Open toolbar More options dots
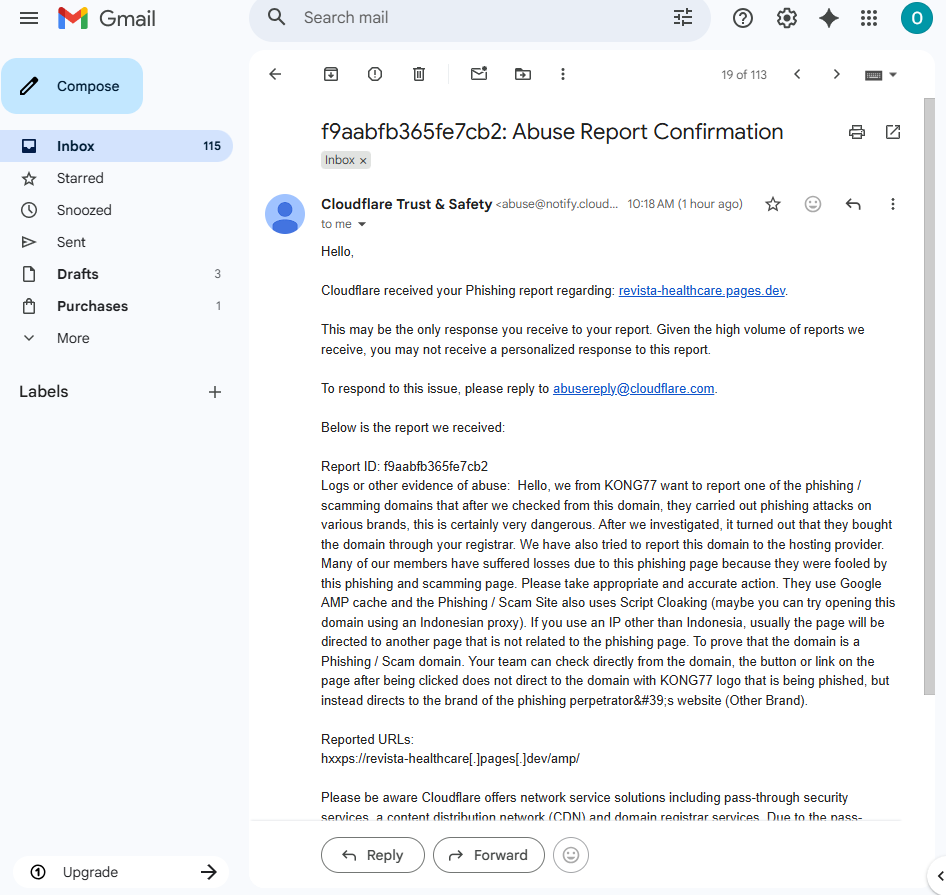The height and width of the screenshot is (895, 946). point(563,74)
